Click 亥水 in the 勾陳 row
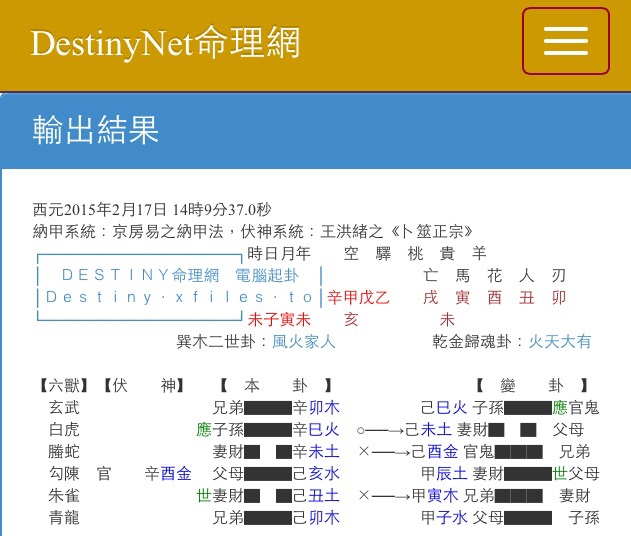 (x=324, y=473)
